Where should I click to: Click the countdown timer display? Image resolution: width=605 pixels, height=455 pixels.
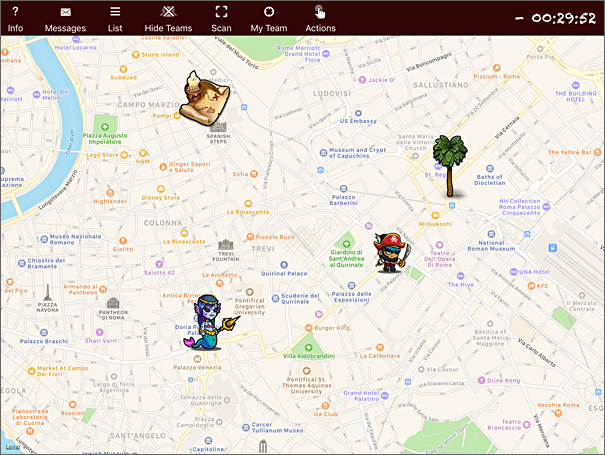click(556, 18)
